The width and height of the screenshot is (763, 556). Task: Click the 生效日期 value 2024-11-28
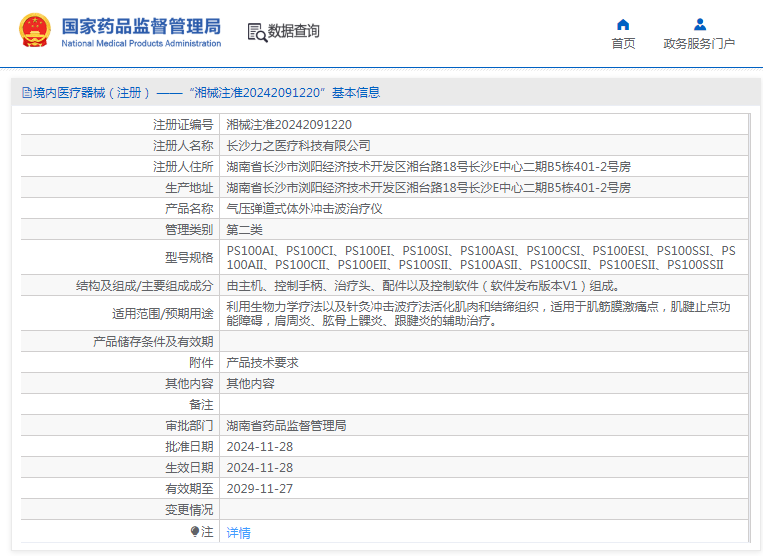pyautogui.click(x=260, y=467)
